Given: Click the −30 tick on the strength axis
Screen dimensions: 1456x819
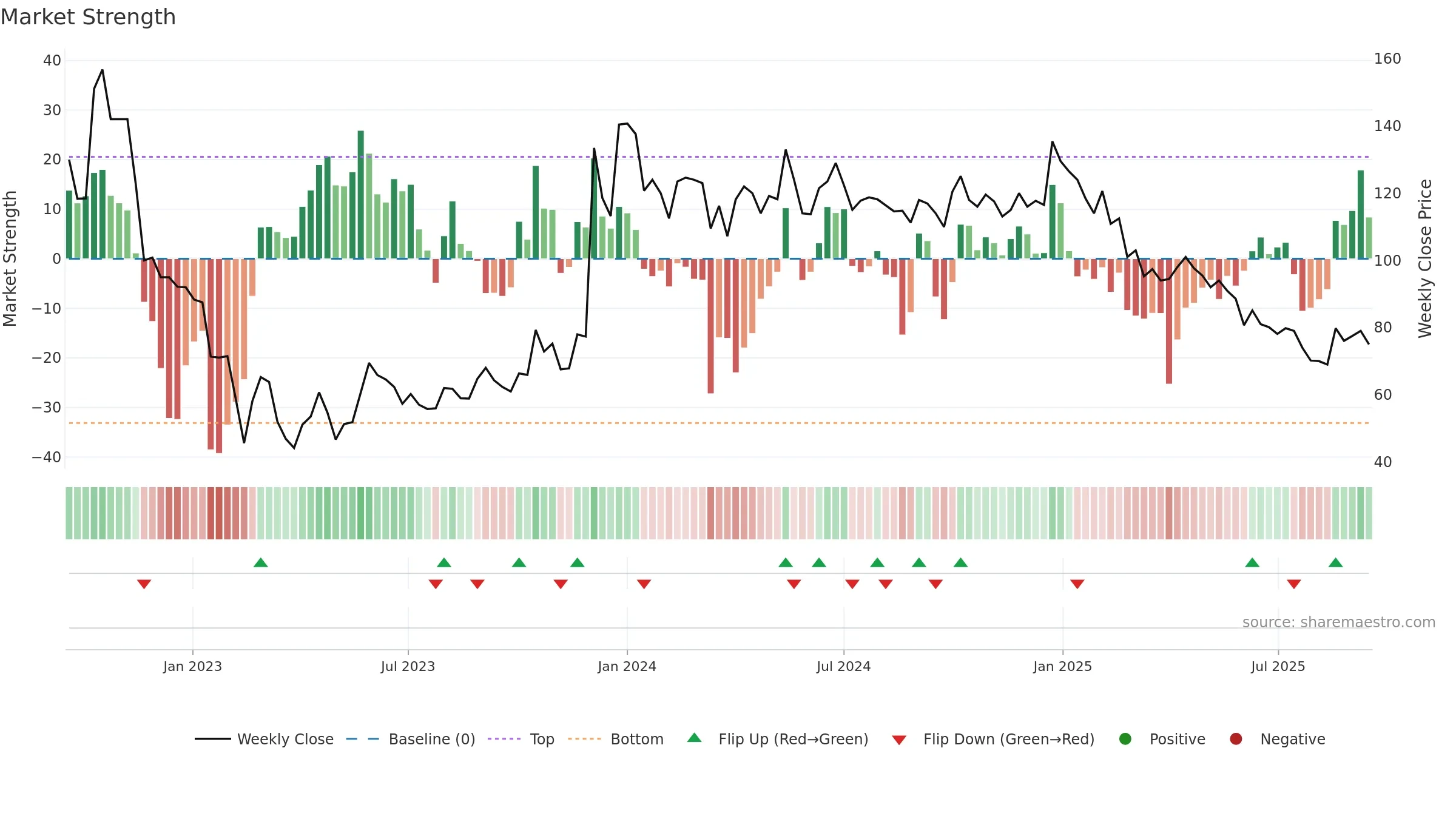Looking at the screenshot, I should click(47, 408).
